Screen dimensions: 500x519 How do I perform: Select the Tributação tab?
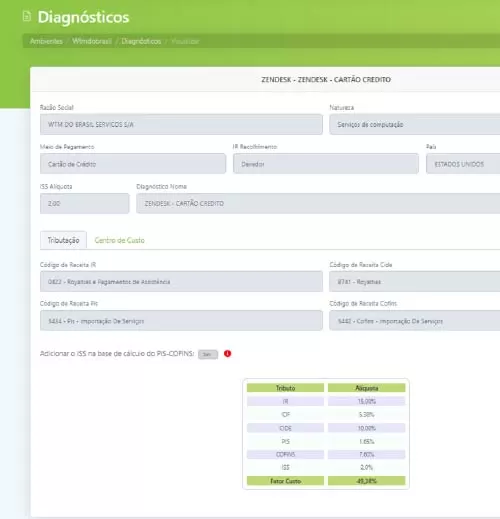[x=63, y=240]
